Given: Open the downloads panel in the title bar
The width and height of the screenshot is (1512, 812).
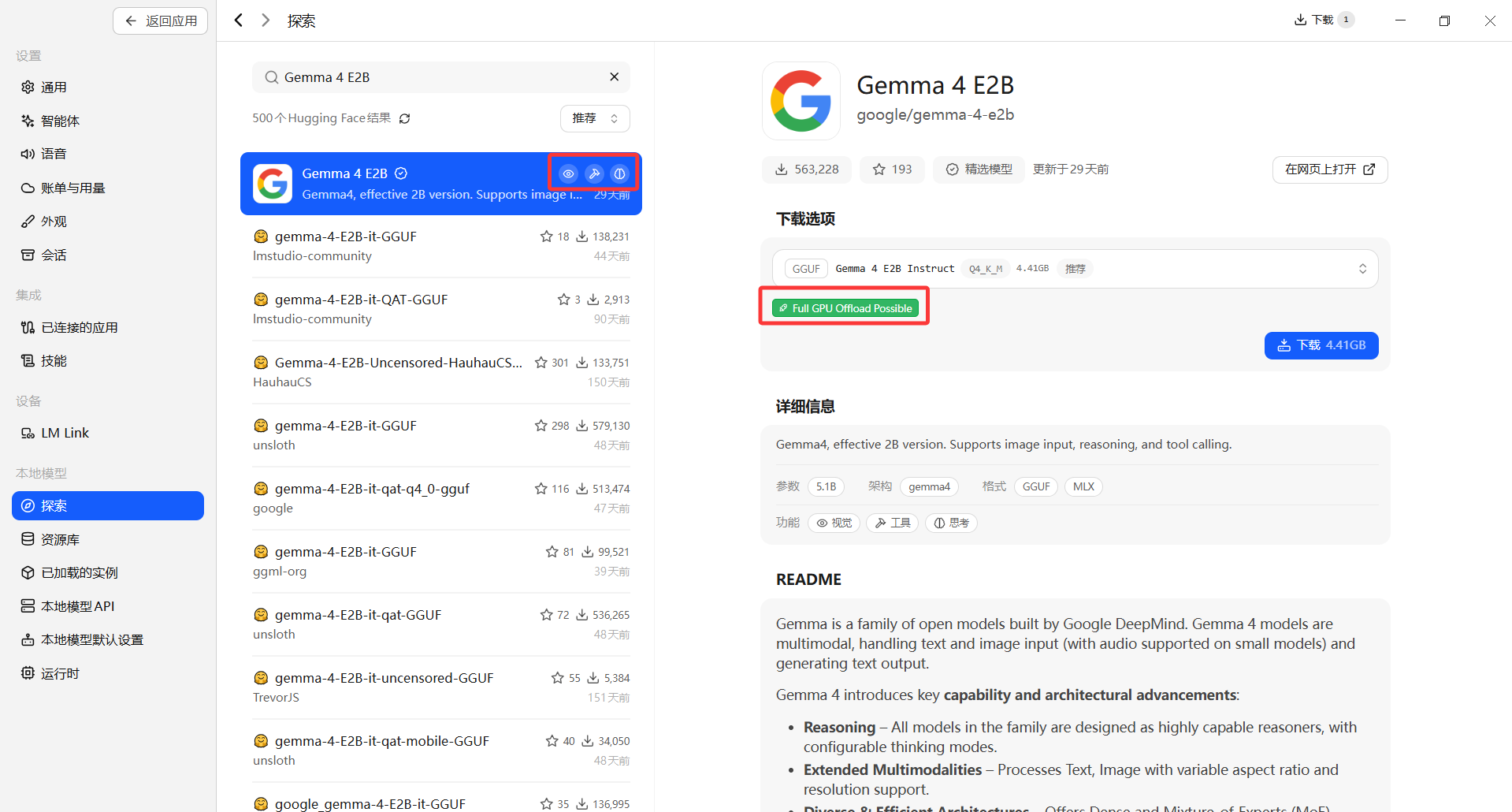Looking at the screenshot, I should 1324,20.
